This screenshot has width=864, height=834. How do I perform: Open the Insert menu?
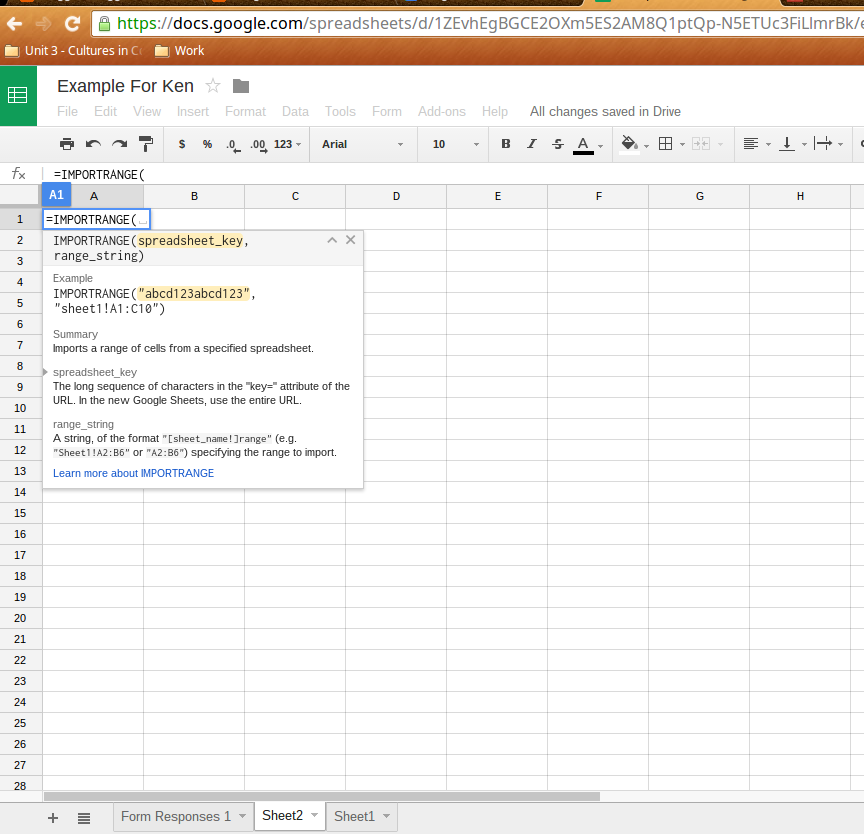tap(193, 111)
